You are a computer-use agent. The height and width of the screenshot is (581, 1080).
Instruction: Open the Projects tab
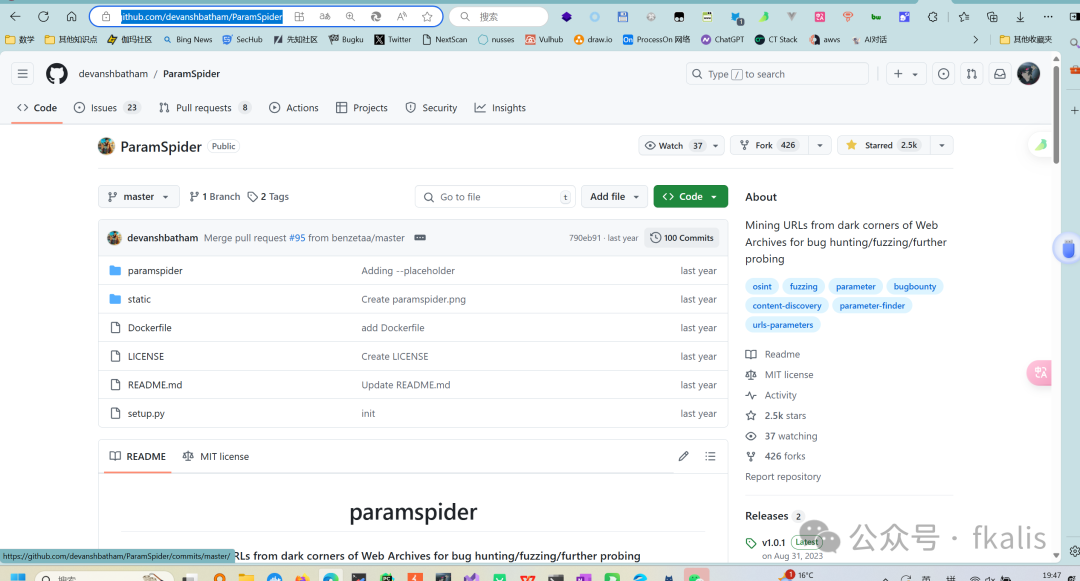[x=362, y=108]
